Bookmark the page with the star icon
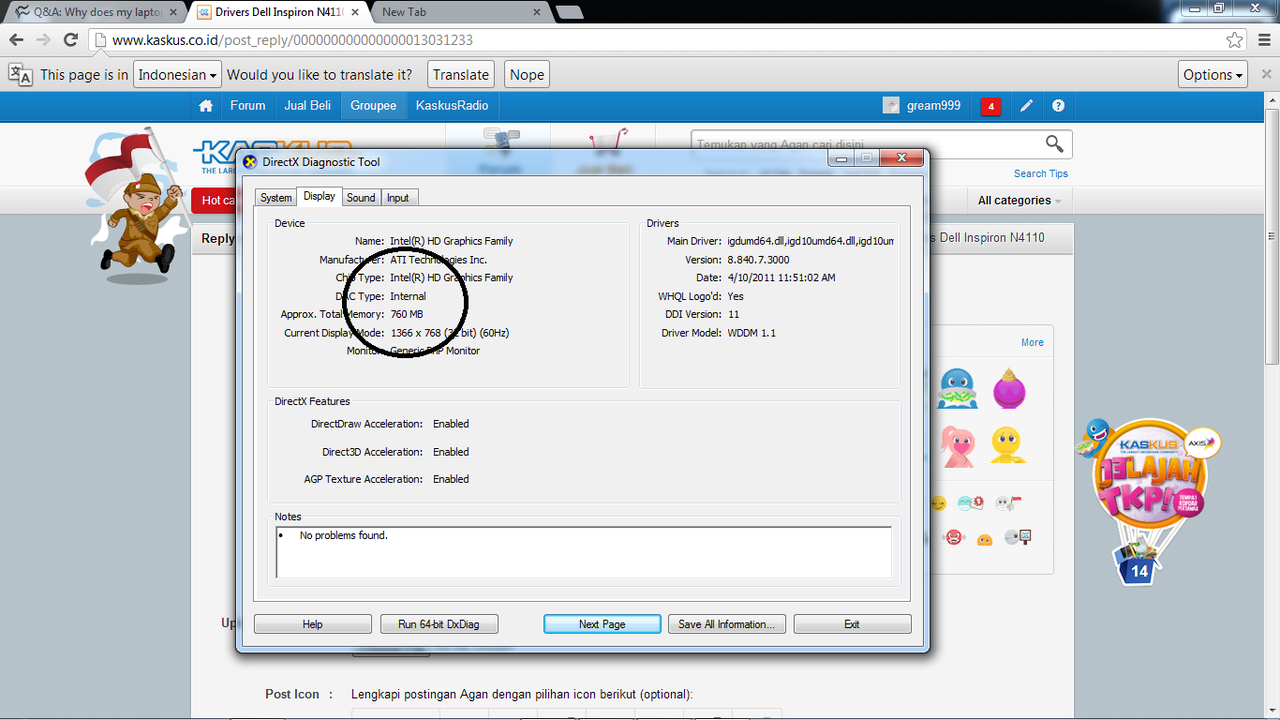The width and height of the screenshot is (1280, 720). click(1235, 40)
